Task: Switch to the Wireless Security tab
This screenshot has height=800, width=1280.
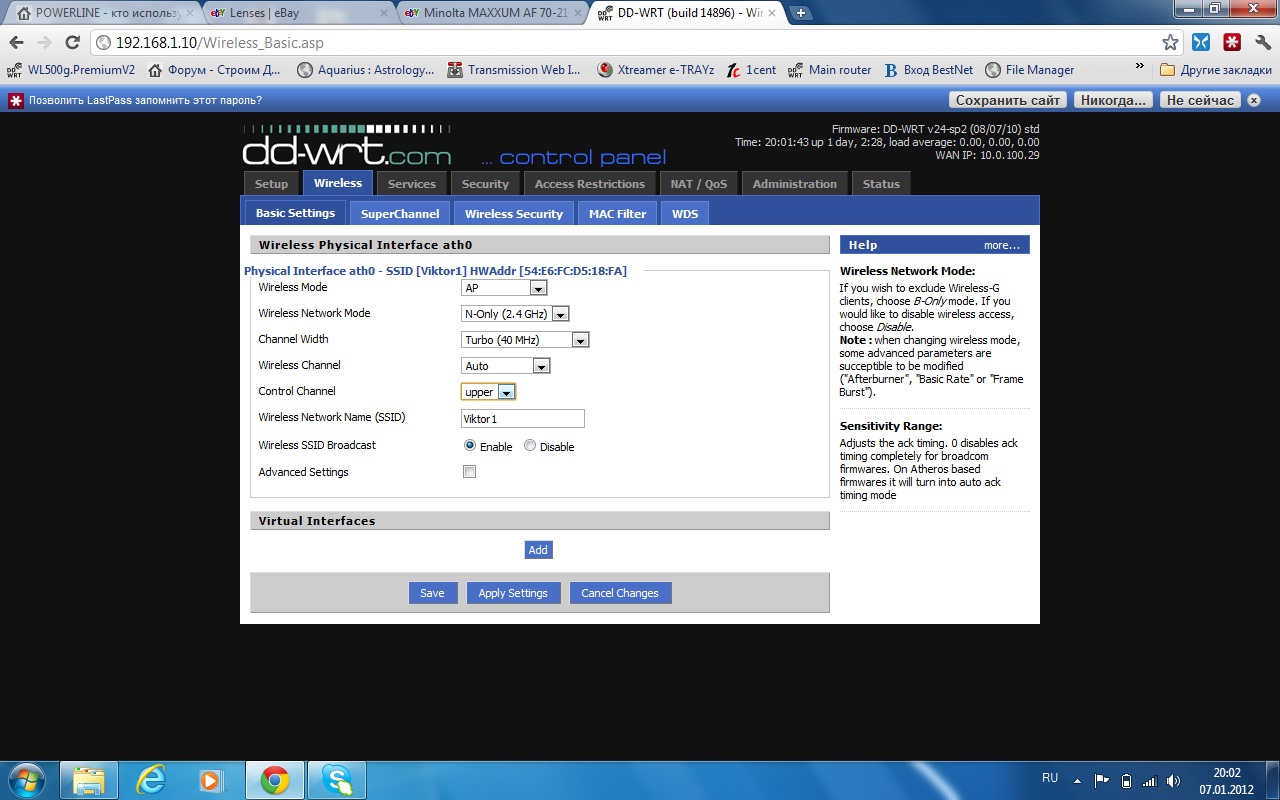Action: pyautogui.click(x=513, y=213)
